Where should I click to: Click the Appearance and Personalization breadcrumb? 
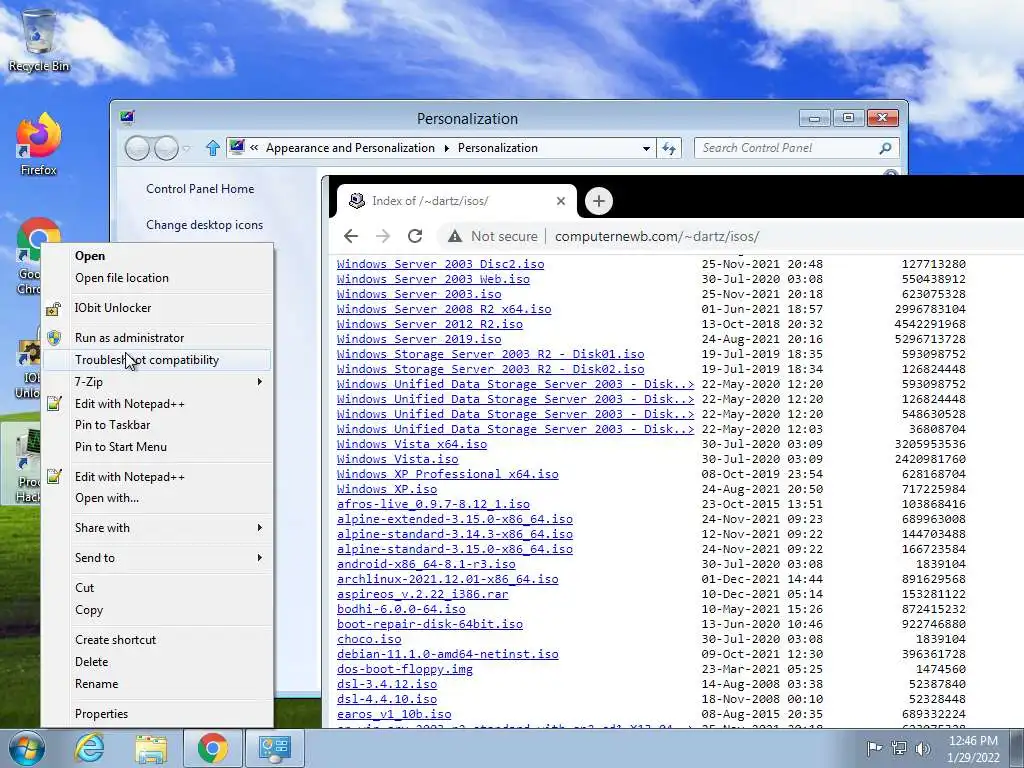(350, 148)
